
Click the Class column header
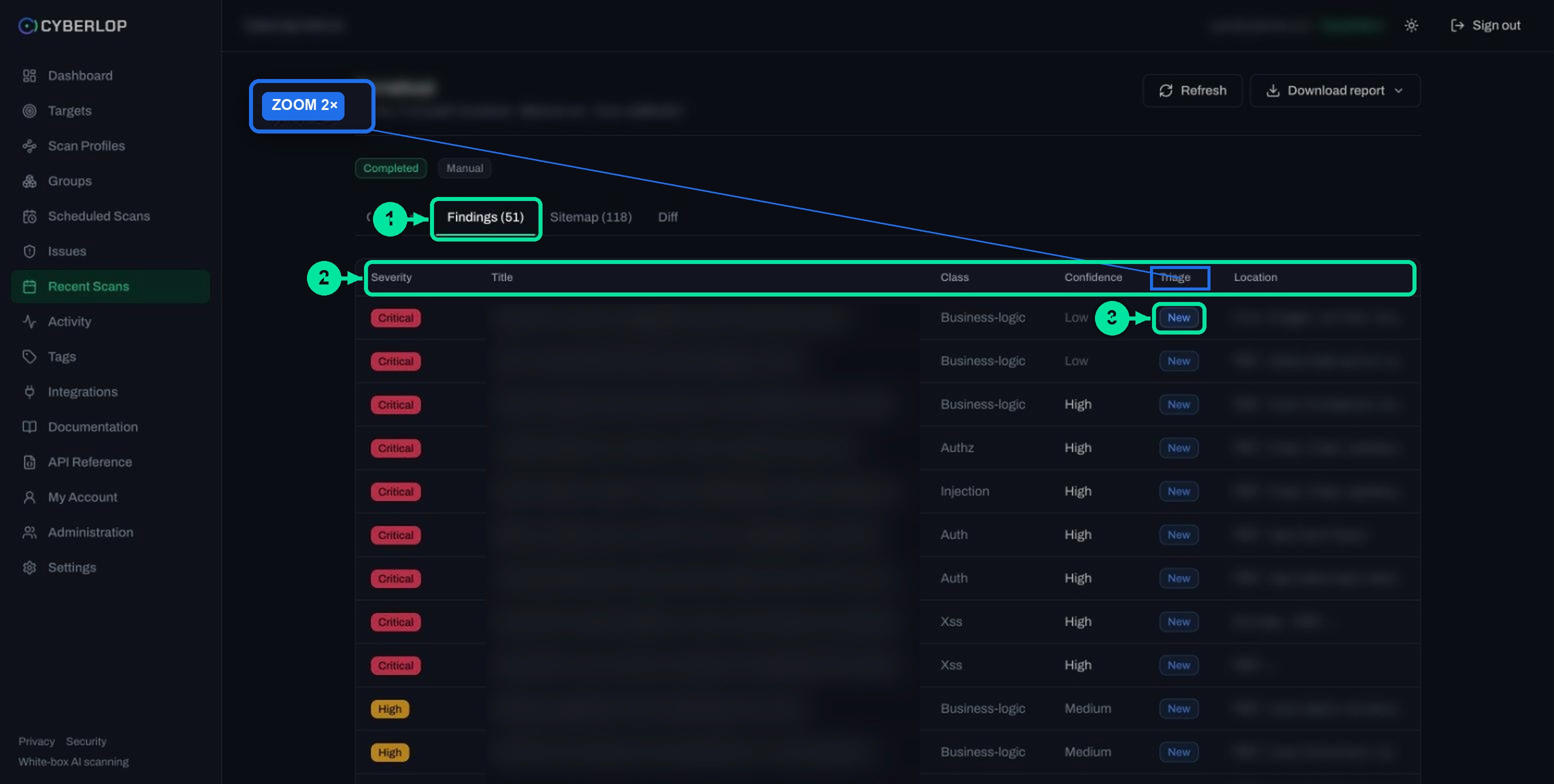(x=954, y=277)
